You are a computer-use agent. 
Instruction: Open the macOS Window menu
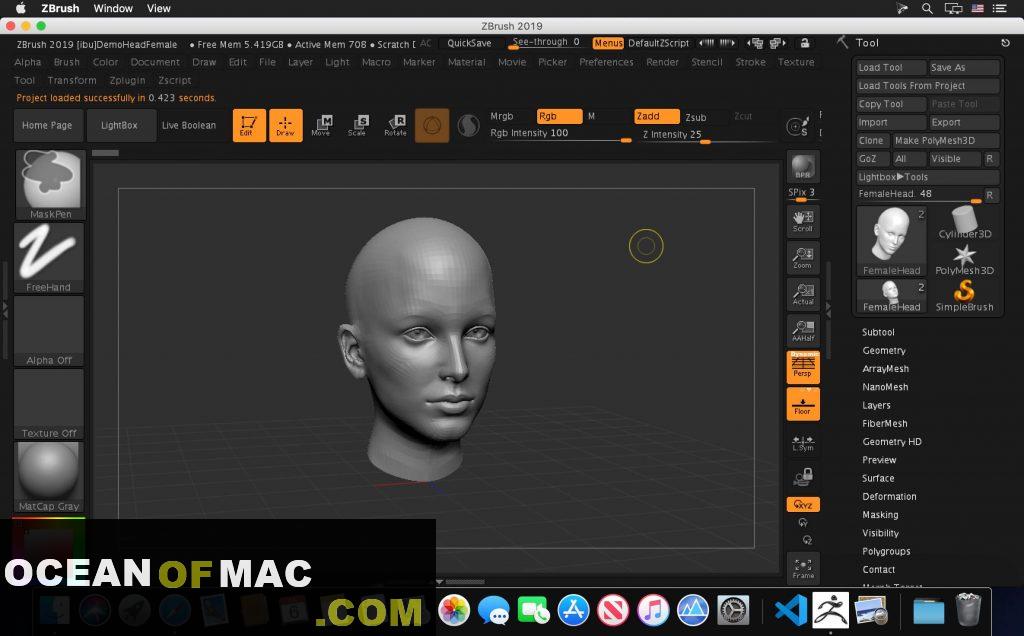[113, 8]
